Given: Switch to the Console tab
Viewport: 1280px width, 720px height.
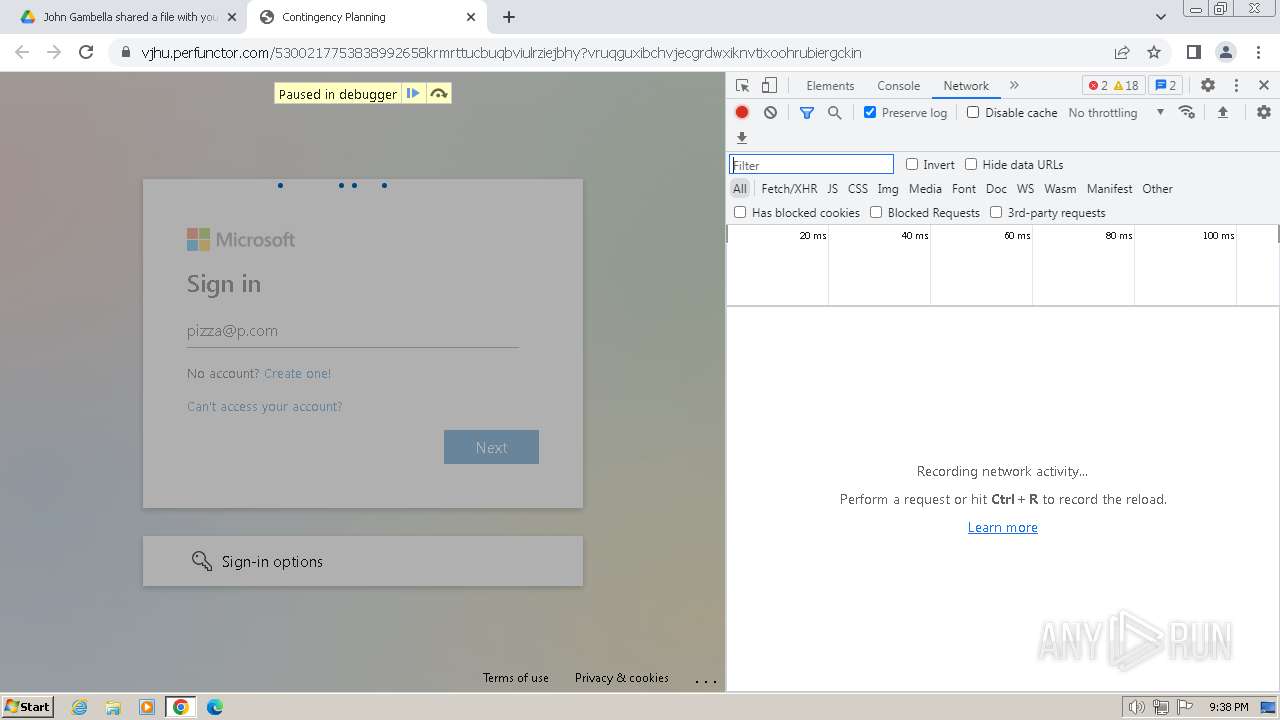Looking at the screenshot, I should coord(898,86).
